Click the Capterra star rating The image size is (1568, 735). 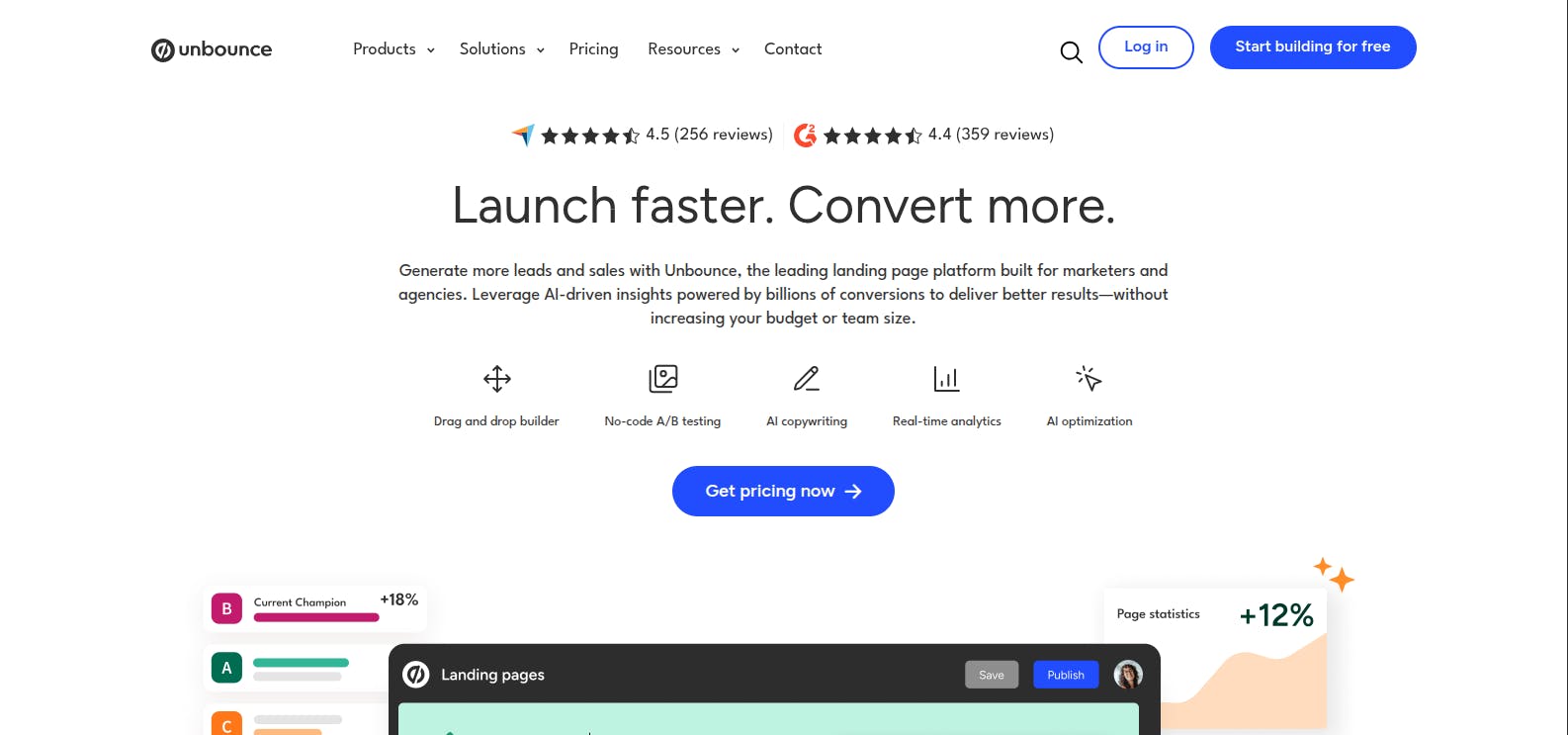click(590, 136)
